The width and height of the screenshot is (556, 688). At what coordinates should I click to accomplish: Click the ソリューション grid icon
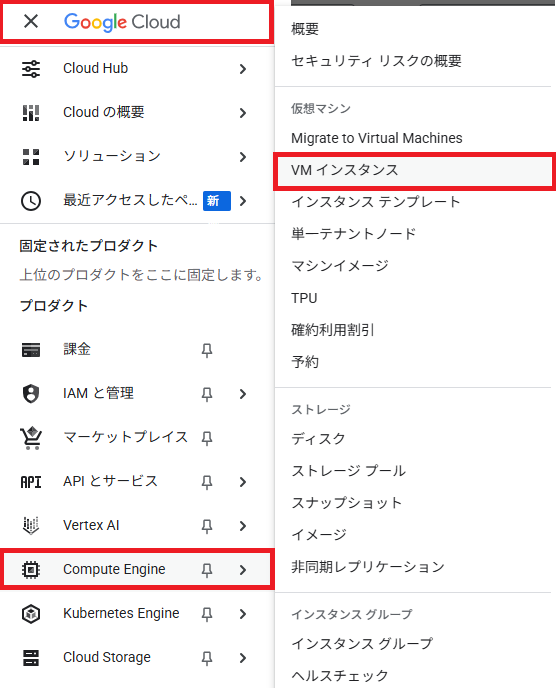tap(31, 157)
